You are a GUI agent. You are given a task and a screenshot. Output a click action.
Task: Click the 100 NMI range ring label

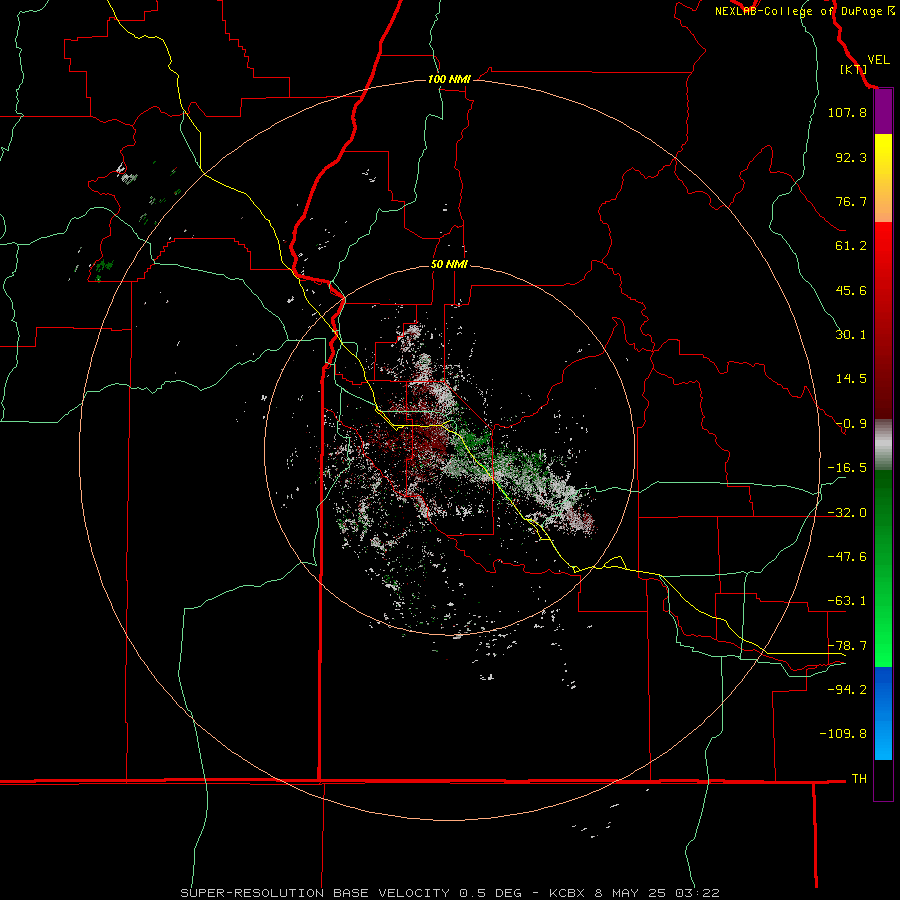click(449, 79)
